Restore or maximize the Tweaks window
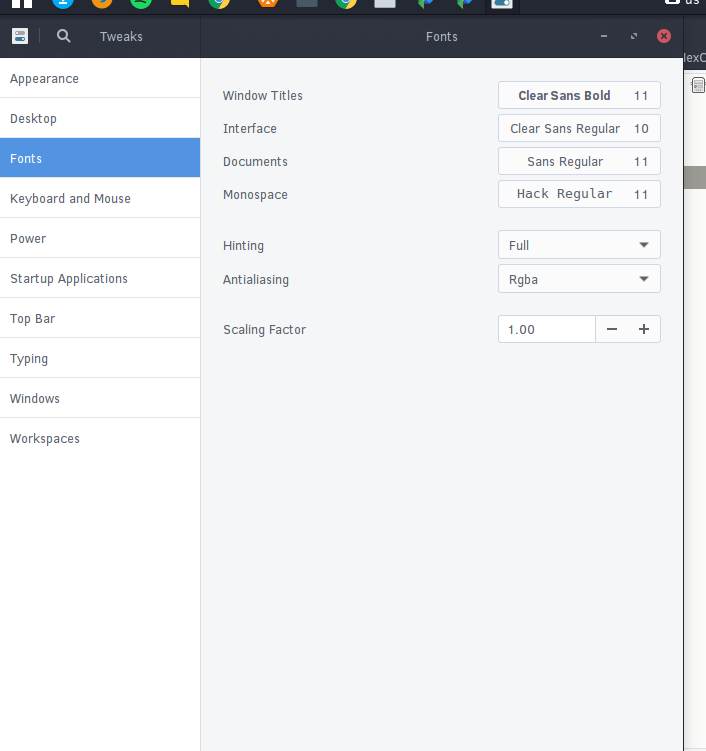Viewport: 706px width, 751px height. (634, 36)
